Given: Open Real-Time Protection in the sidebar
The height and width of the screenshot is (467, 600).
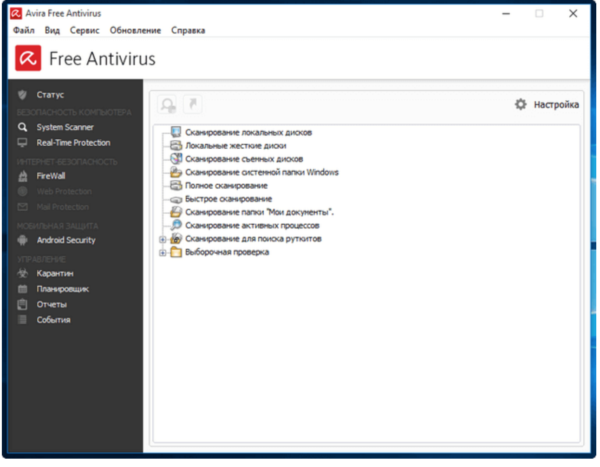Looking at the screenshot, I should [x=73, y=143].
